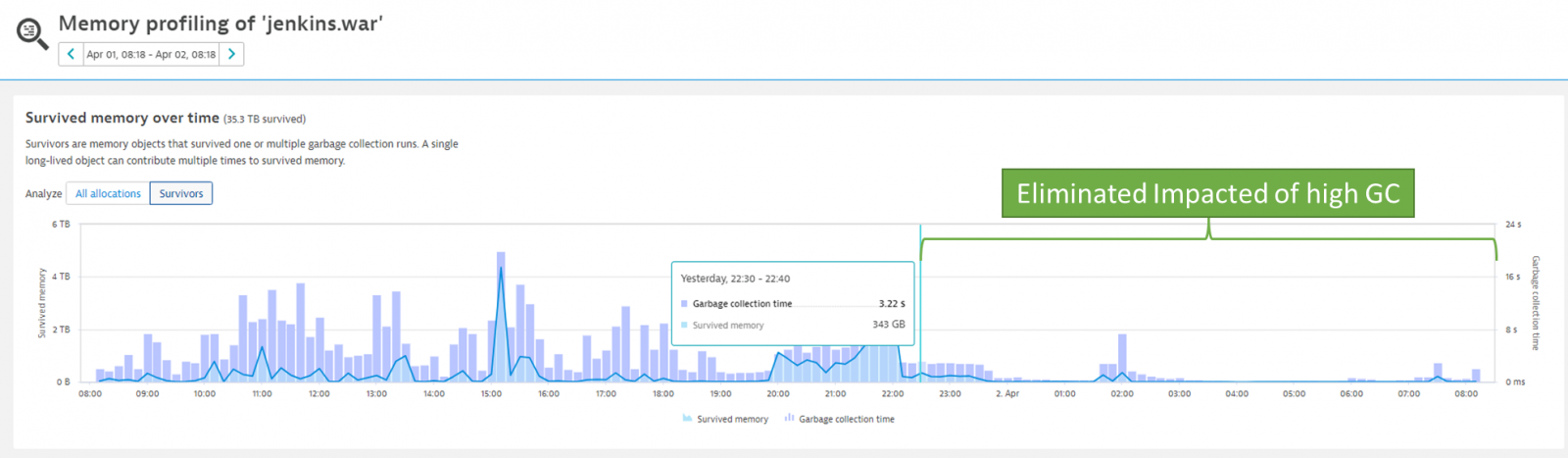Toggle the Garbage collection time legend entry
Image resolution: width=1568 pixels, height=458 pixels.
(840, 419)
